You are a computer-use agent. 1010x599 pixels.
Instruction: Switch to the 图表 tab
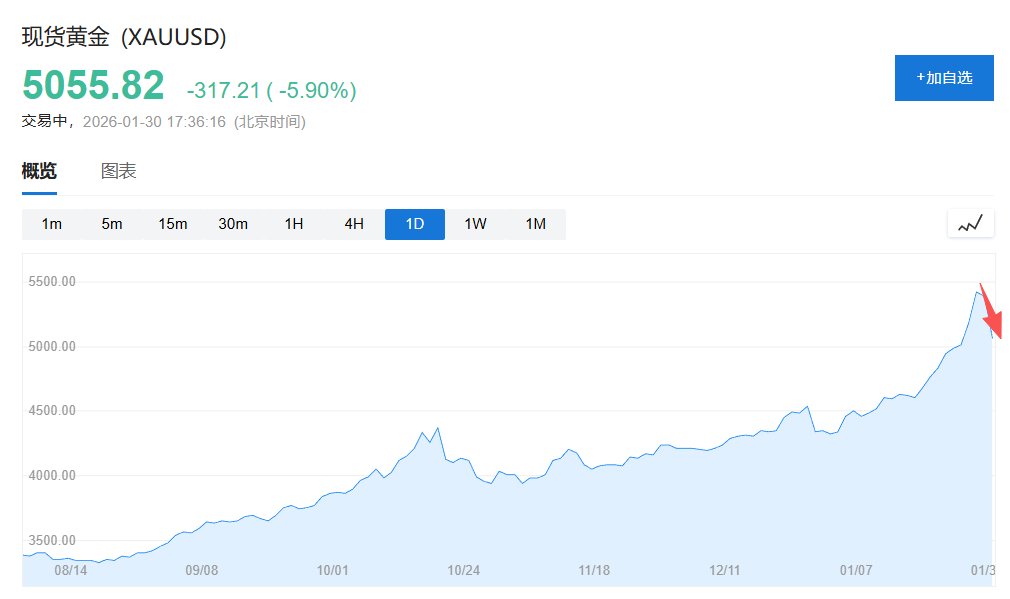119,171
